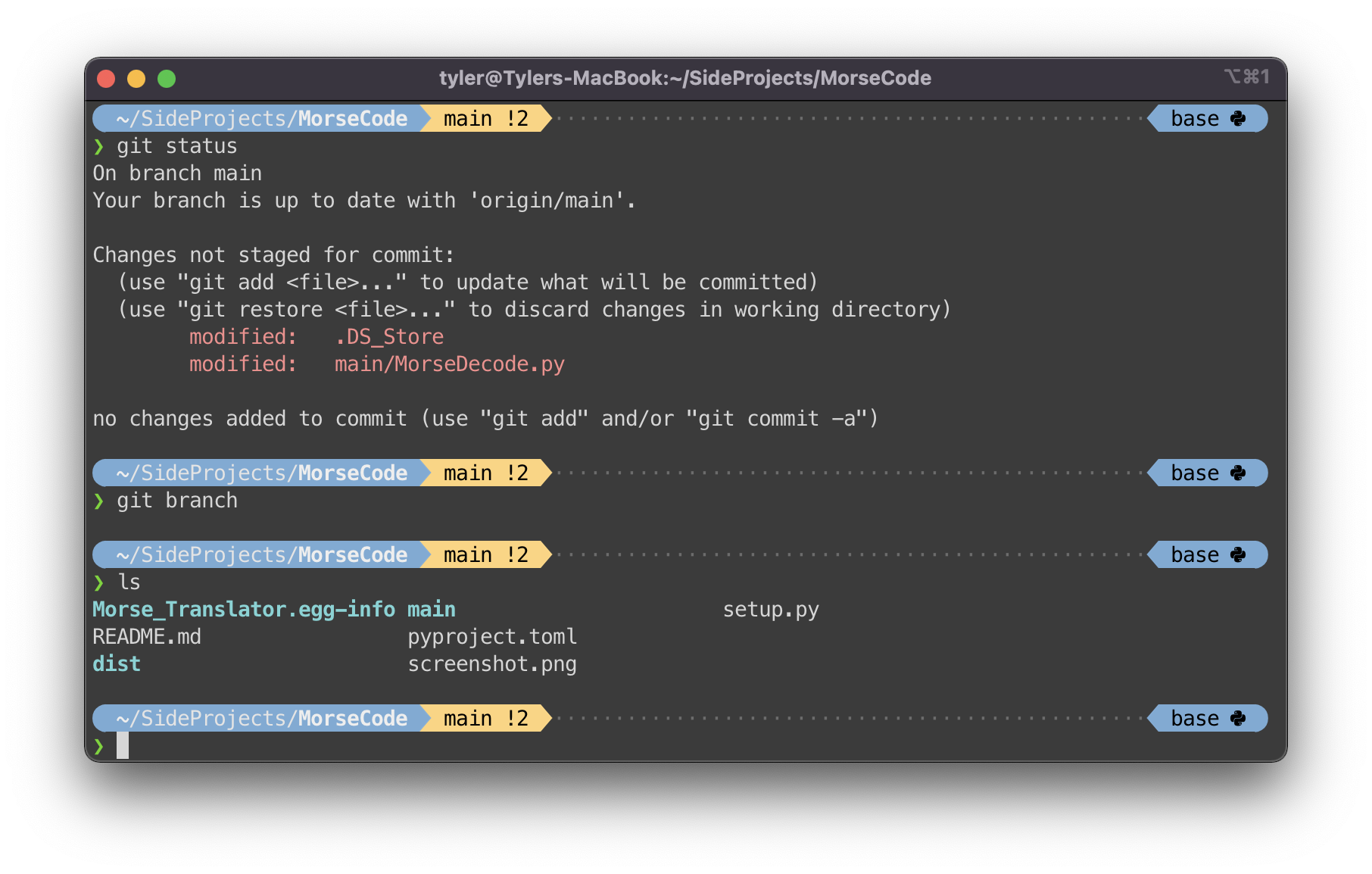
Task: Click the pyproject.toml file name
Action: [492, 637]
